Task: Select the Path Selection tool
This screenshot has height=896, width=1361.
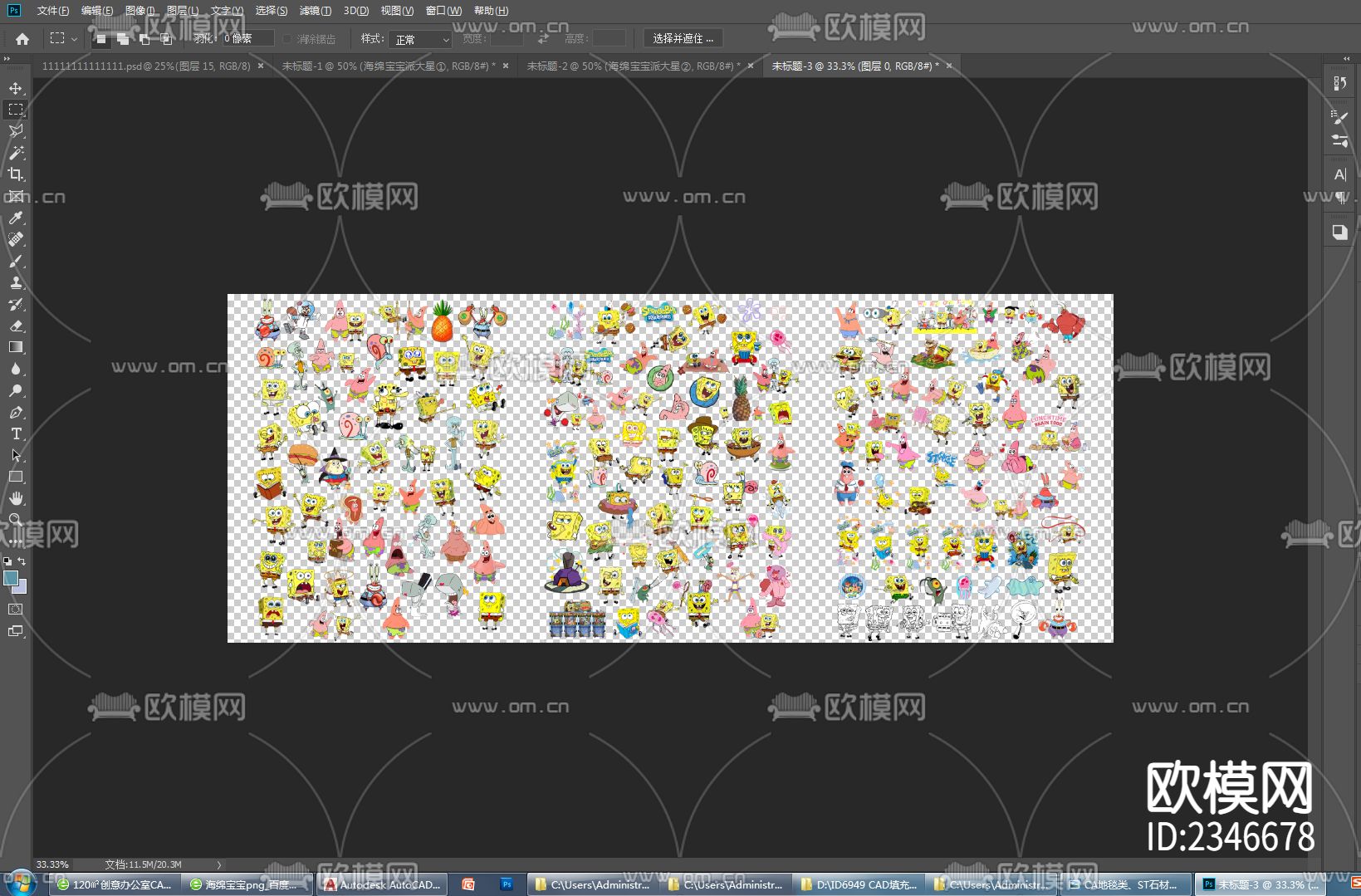Action: click(16, 455)
